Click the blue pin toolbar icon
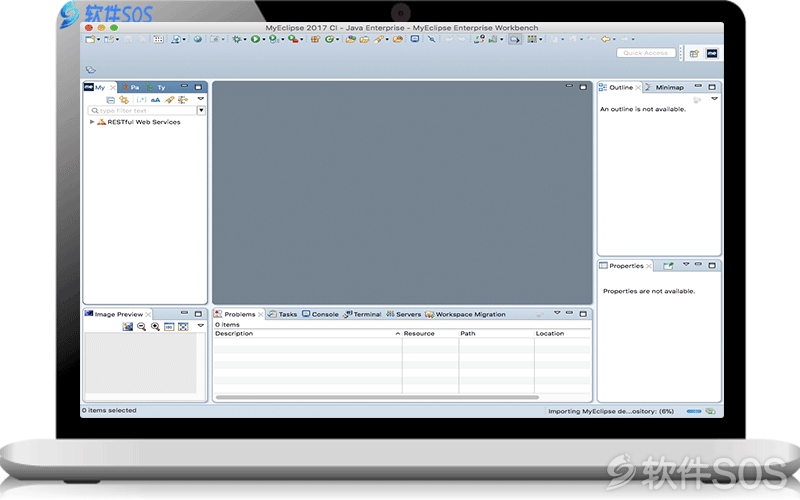The image size is (800, 500). click(432, 39)
